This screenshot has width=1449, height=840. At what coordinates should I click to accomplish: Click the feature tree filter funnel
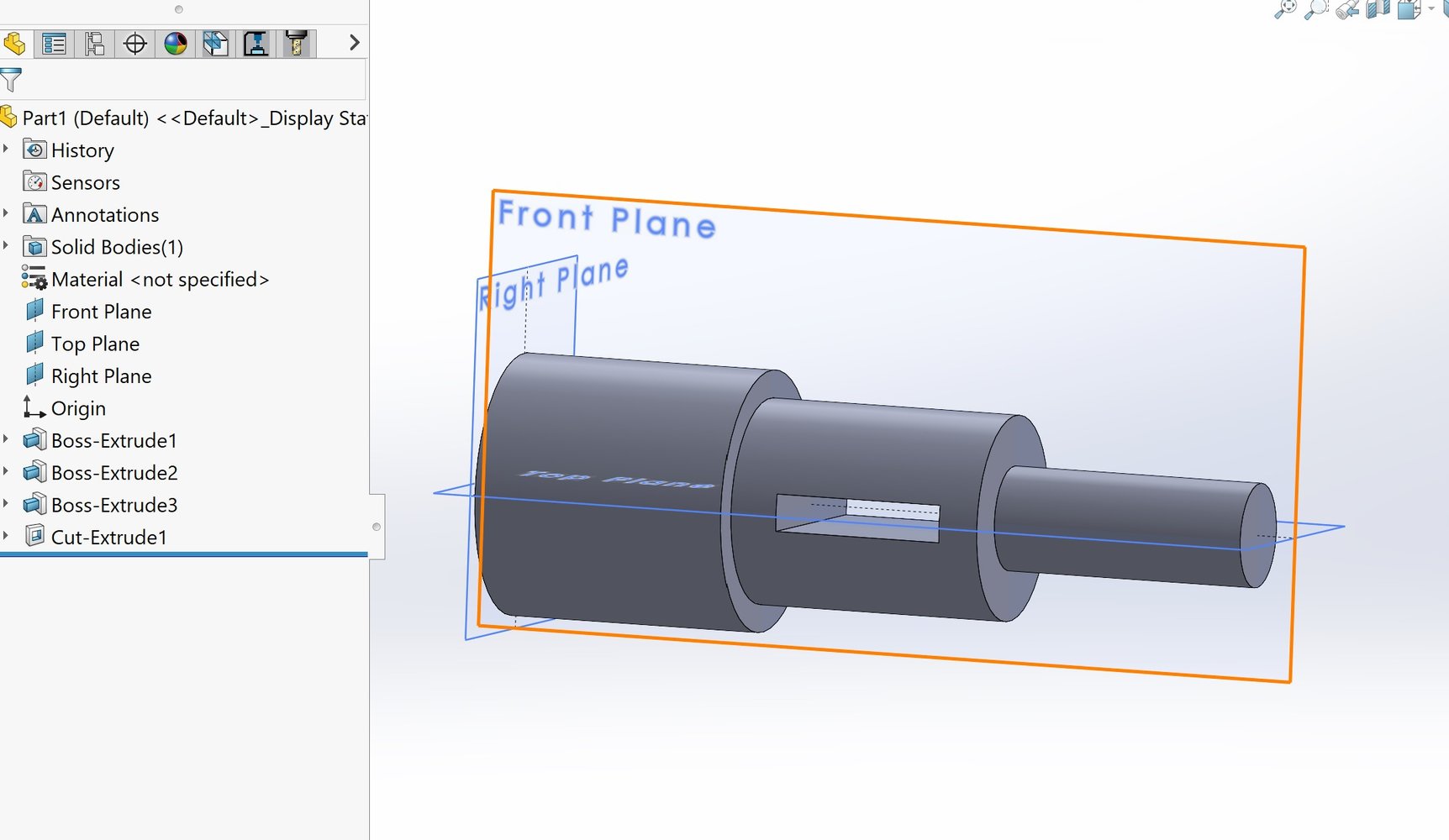click(11, 80)
